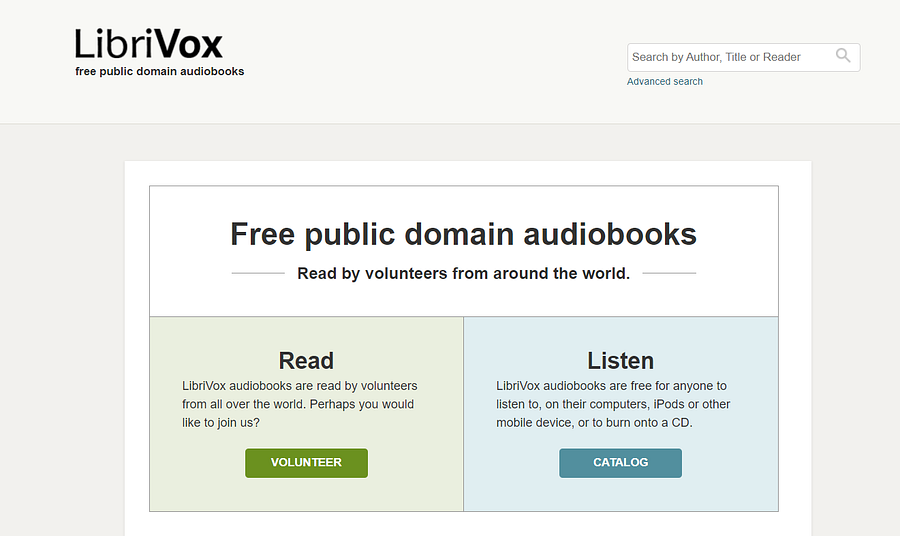Open the LibriVox logo homepage link
This screenshot has height=536, width=900.
(149, 44)
